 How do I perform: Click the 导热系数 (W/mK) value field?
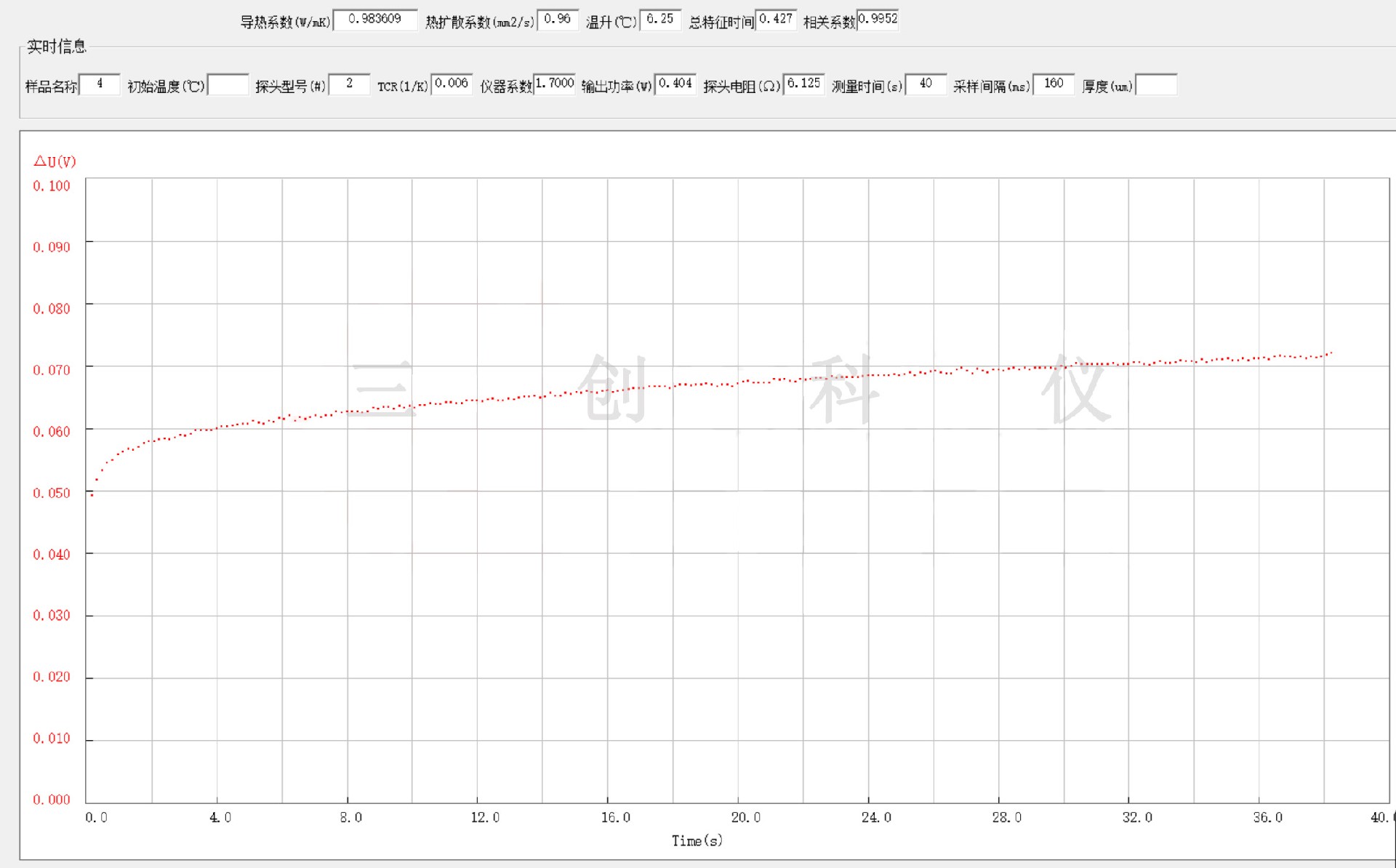pos(375,20)
